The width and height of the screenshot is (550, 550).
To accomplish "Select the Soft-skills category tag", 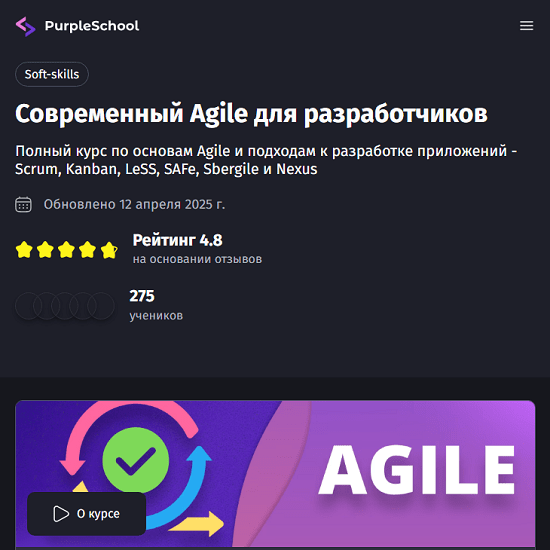I will pyautogui.click(x=52, y=74).
